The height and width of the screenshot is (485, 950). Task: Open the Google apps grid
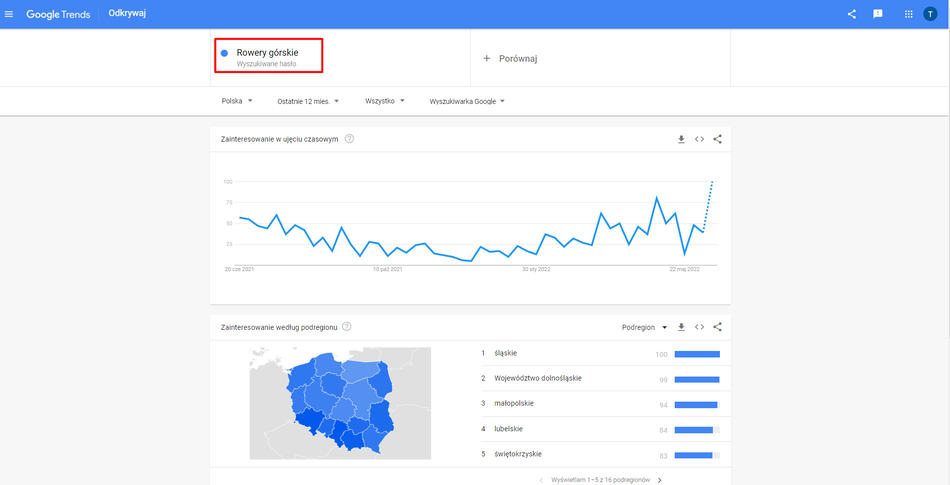(x=908, y=14)
